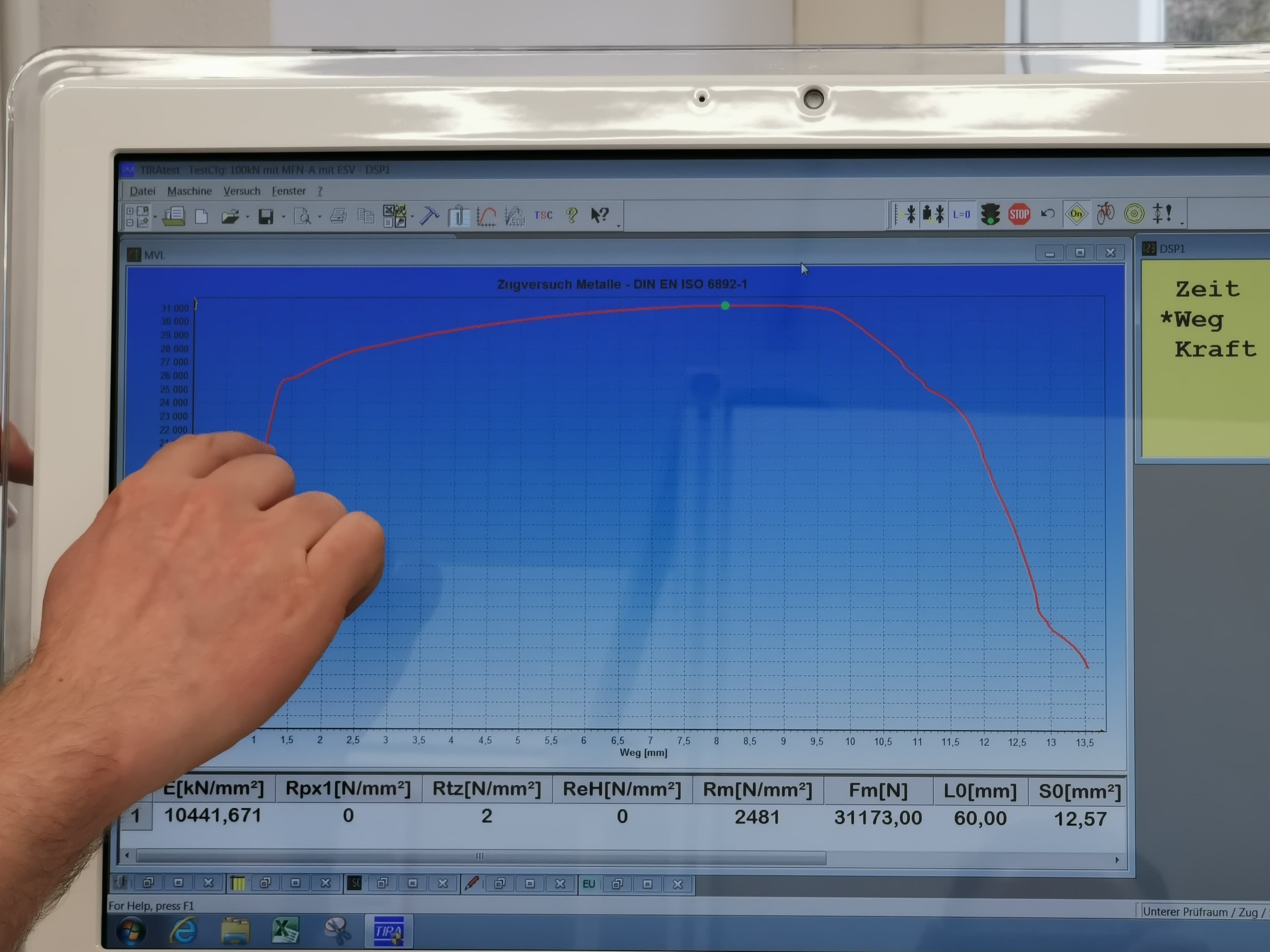Click the save floppy disk icon
The height and width of the screenshot is (952, 1270).
coord(266,216)
